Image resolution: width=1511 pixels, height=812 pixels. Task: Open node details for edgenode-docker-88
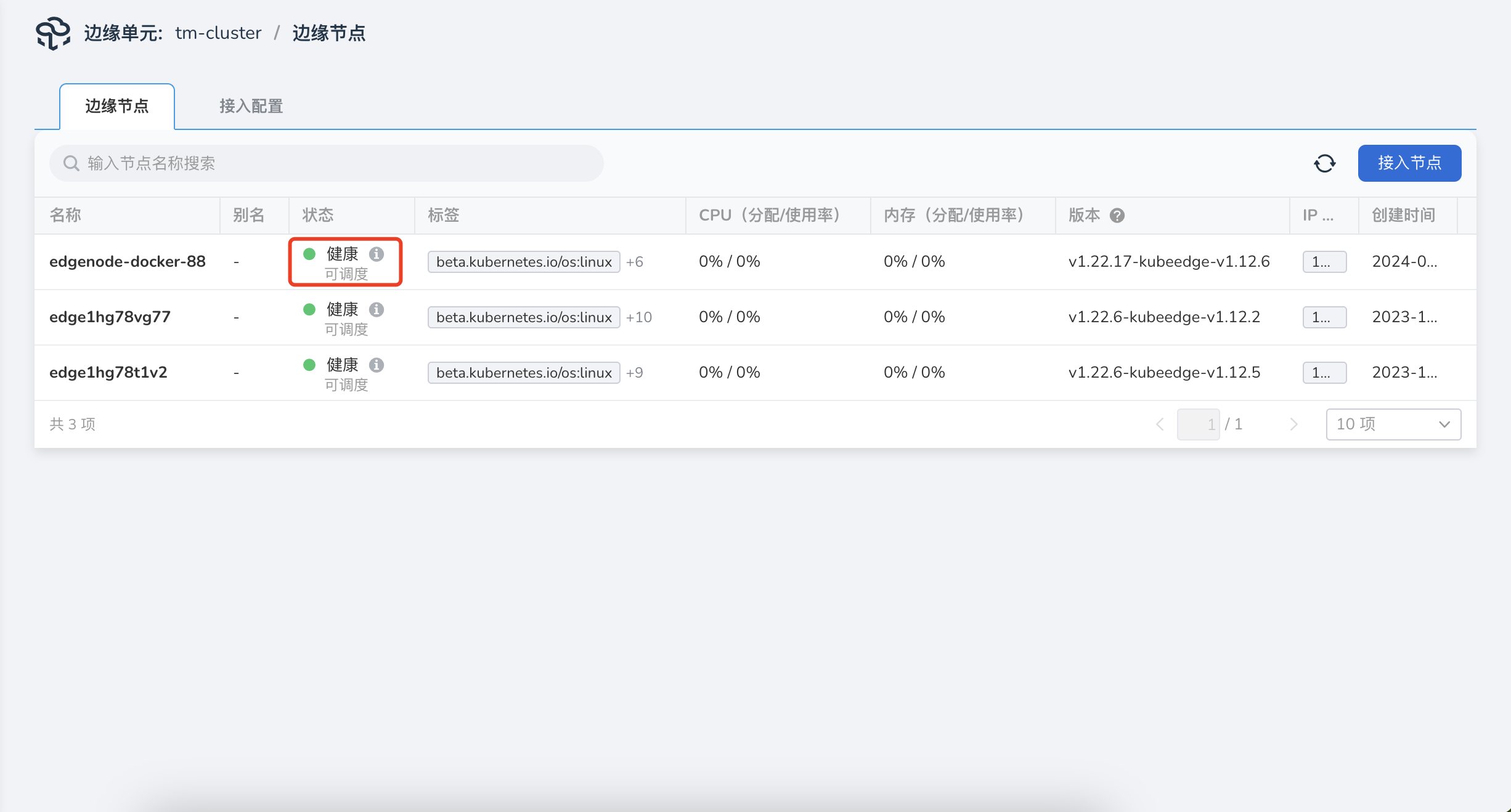(128, 261)
